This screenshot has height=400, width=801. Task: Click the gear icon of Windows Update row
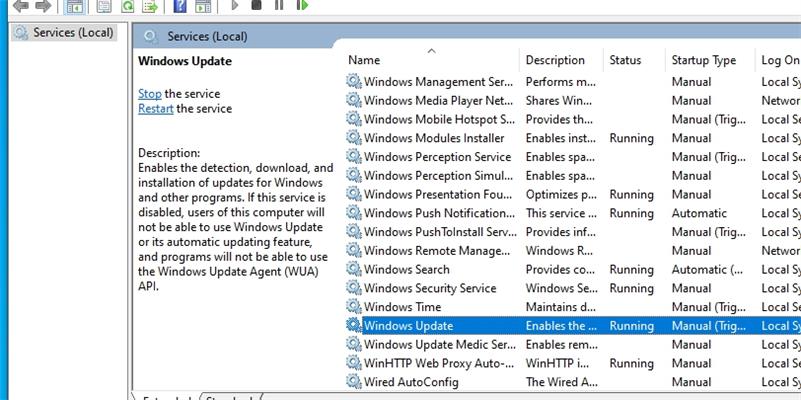[354, 325]
